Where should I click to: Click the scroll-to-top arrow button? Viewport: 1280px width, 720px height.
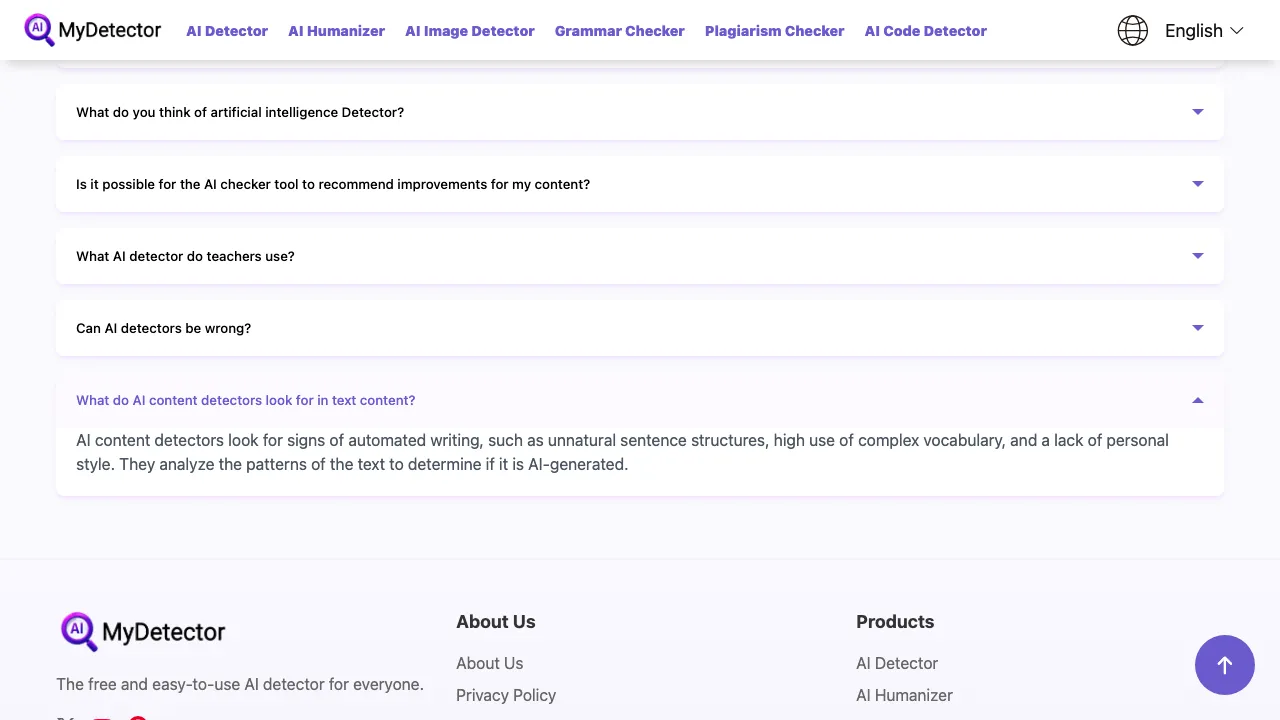tap(1224, 665)
